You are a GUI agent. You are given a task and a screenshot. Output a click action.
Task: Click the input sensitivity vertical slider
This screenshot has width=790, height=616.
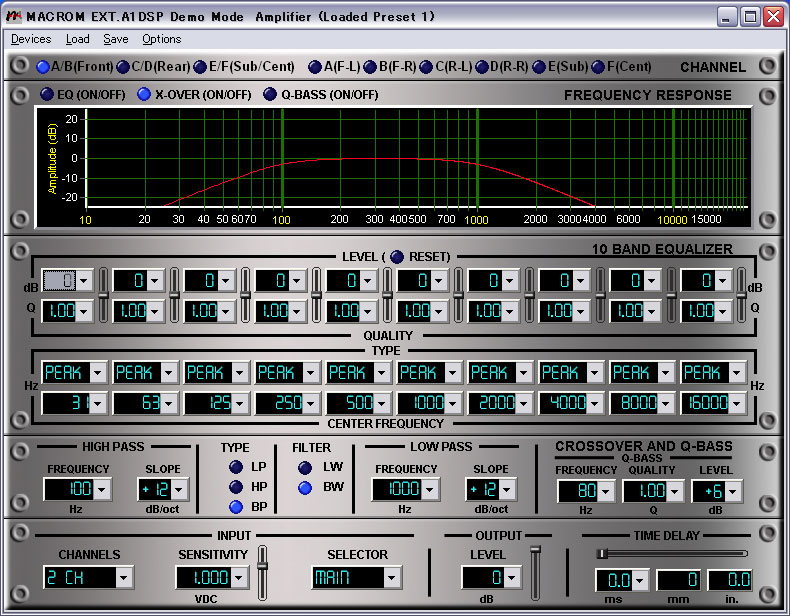[262, 573]
